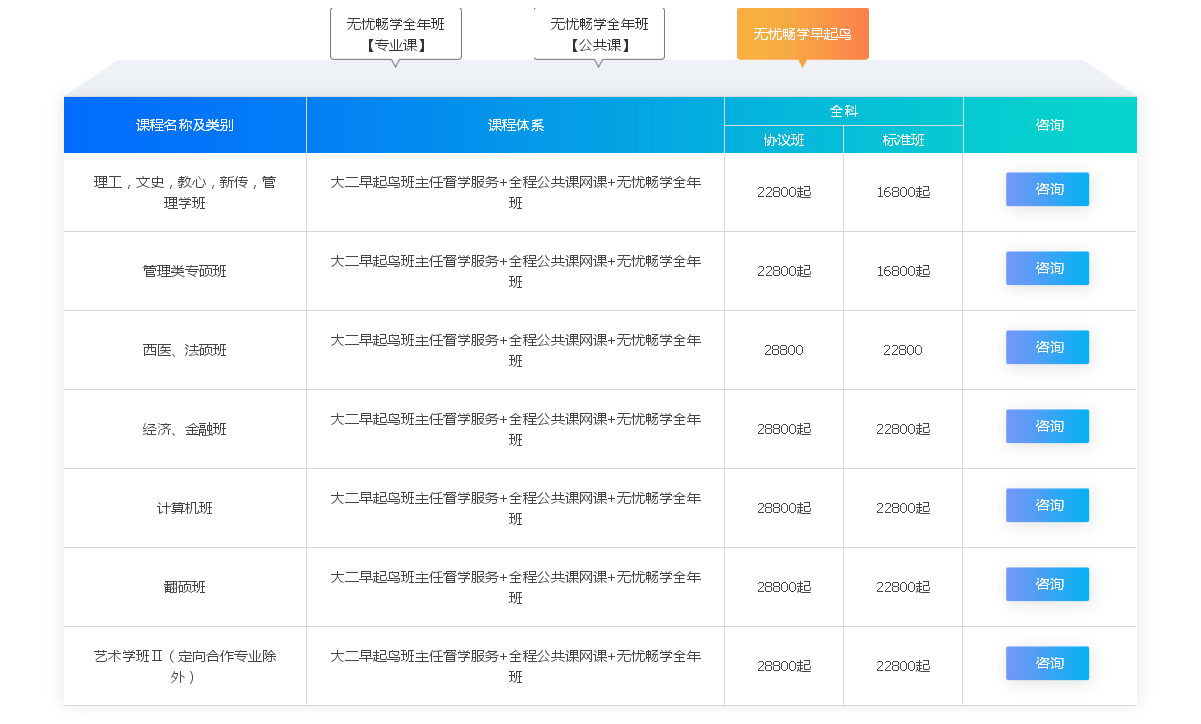The height and width of the screenshot is (724, 1201).
Task: Click 咨询 for the 计算机班 course
Action: [1047, 505]
